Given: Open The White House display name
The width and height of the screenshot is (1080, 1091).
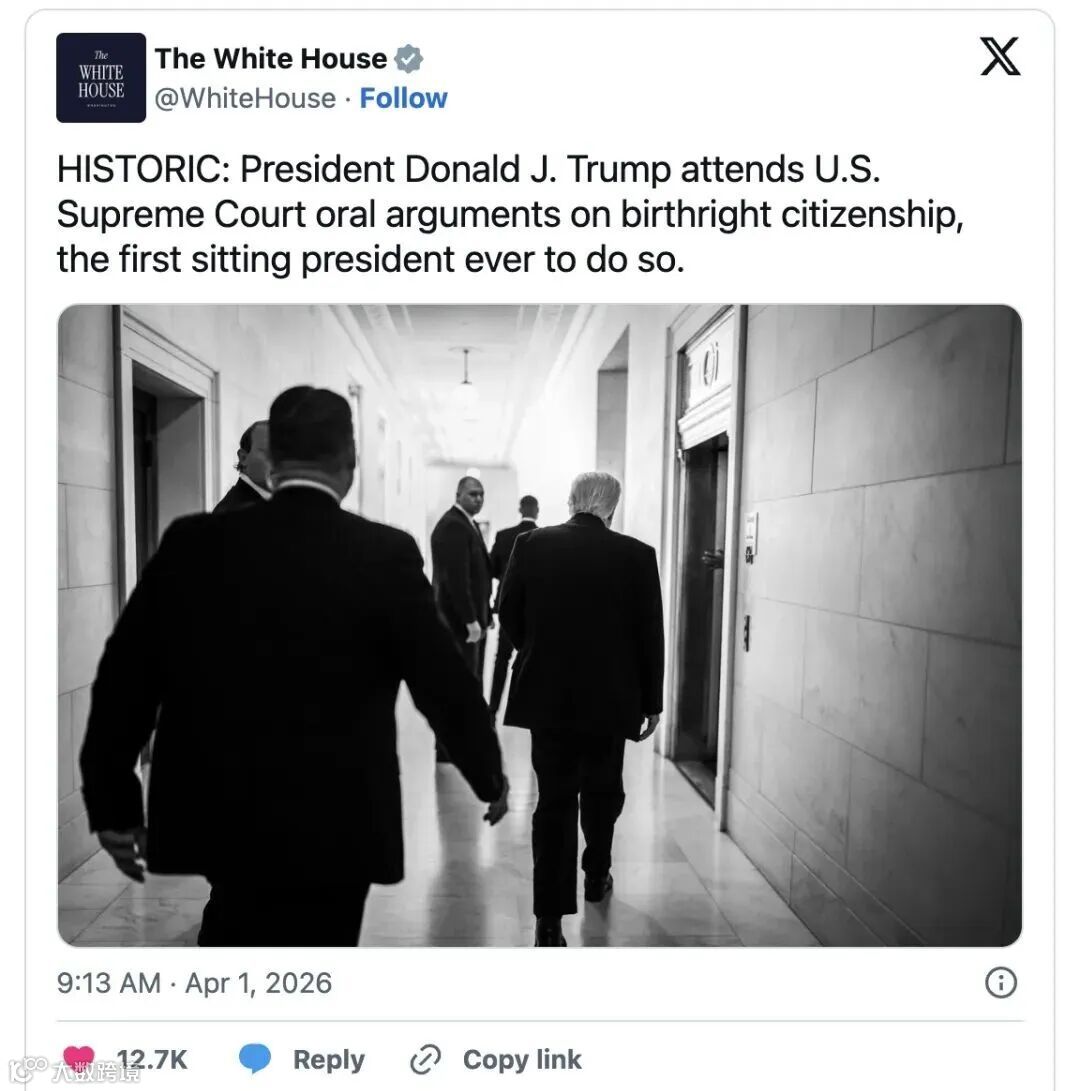Looking at the screenshot, I should point(271,58).
